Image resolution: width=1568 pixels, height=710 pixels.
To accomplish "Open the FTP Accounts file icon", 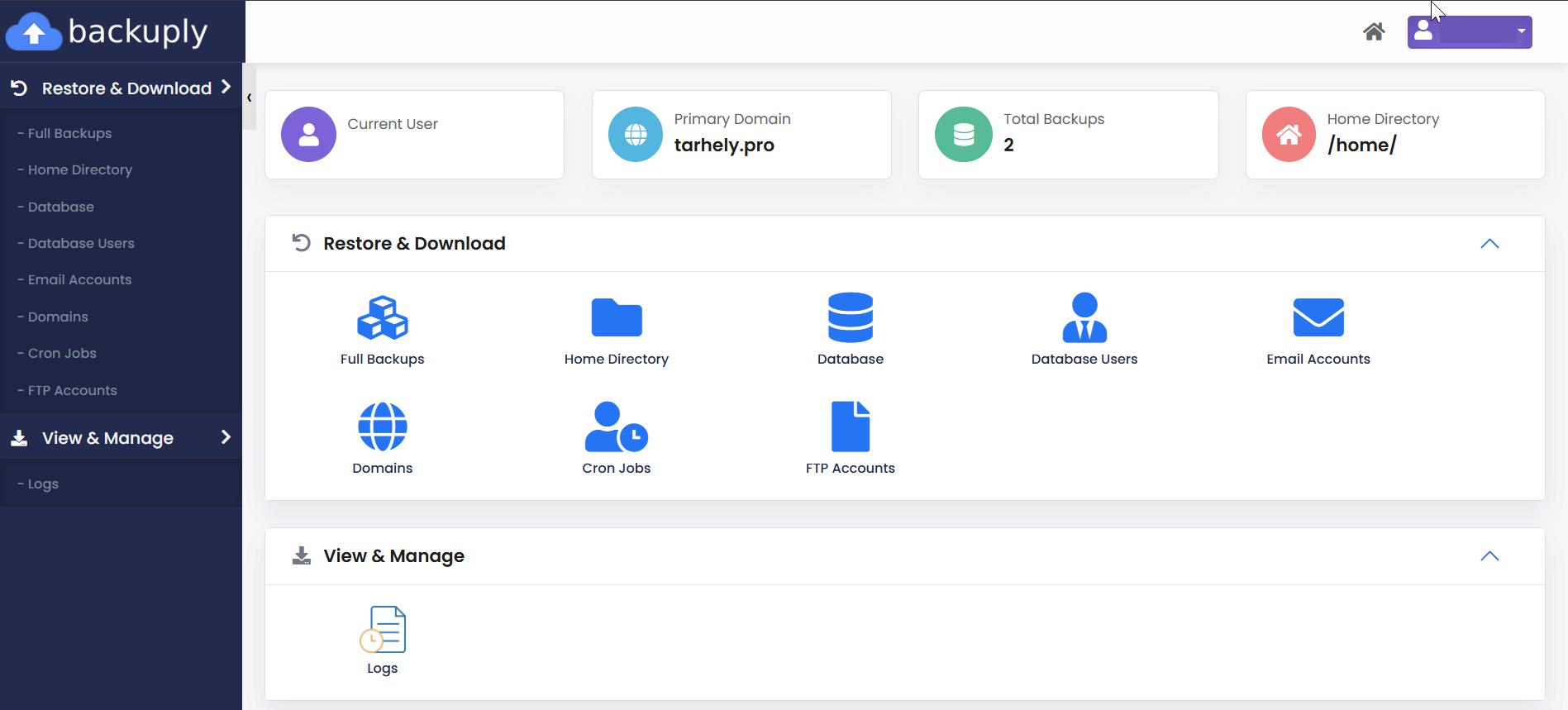I will [851, 426].
